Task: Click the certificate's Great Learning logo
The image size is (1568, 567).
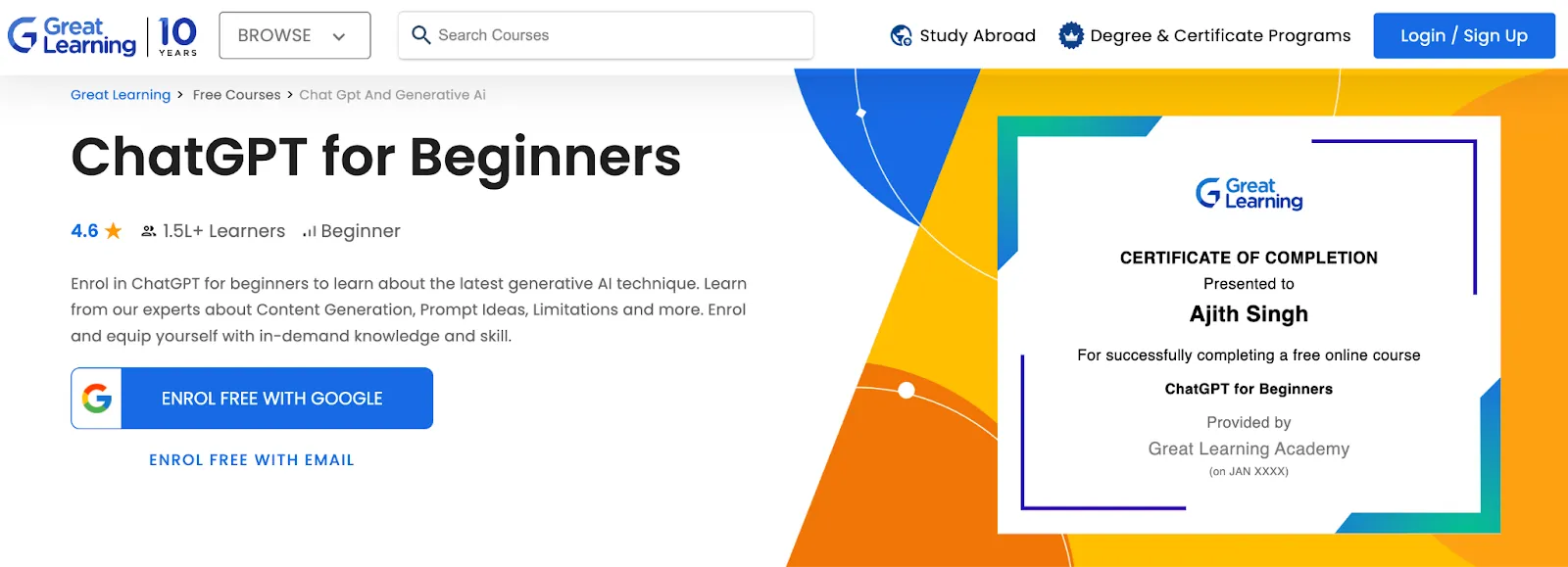Action: [1249, 193]
